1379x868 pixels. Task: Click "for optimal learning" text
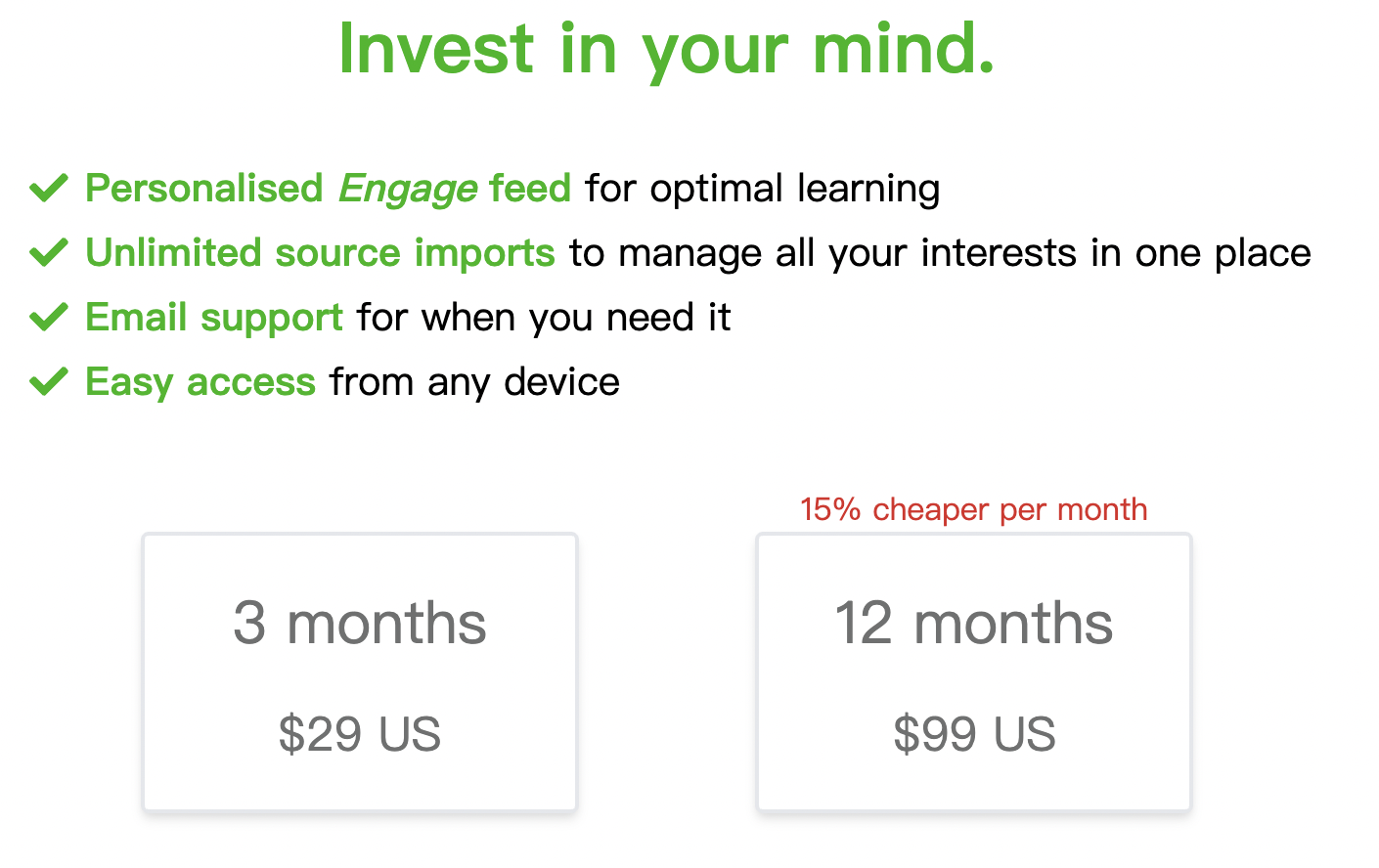point(763,189)
